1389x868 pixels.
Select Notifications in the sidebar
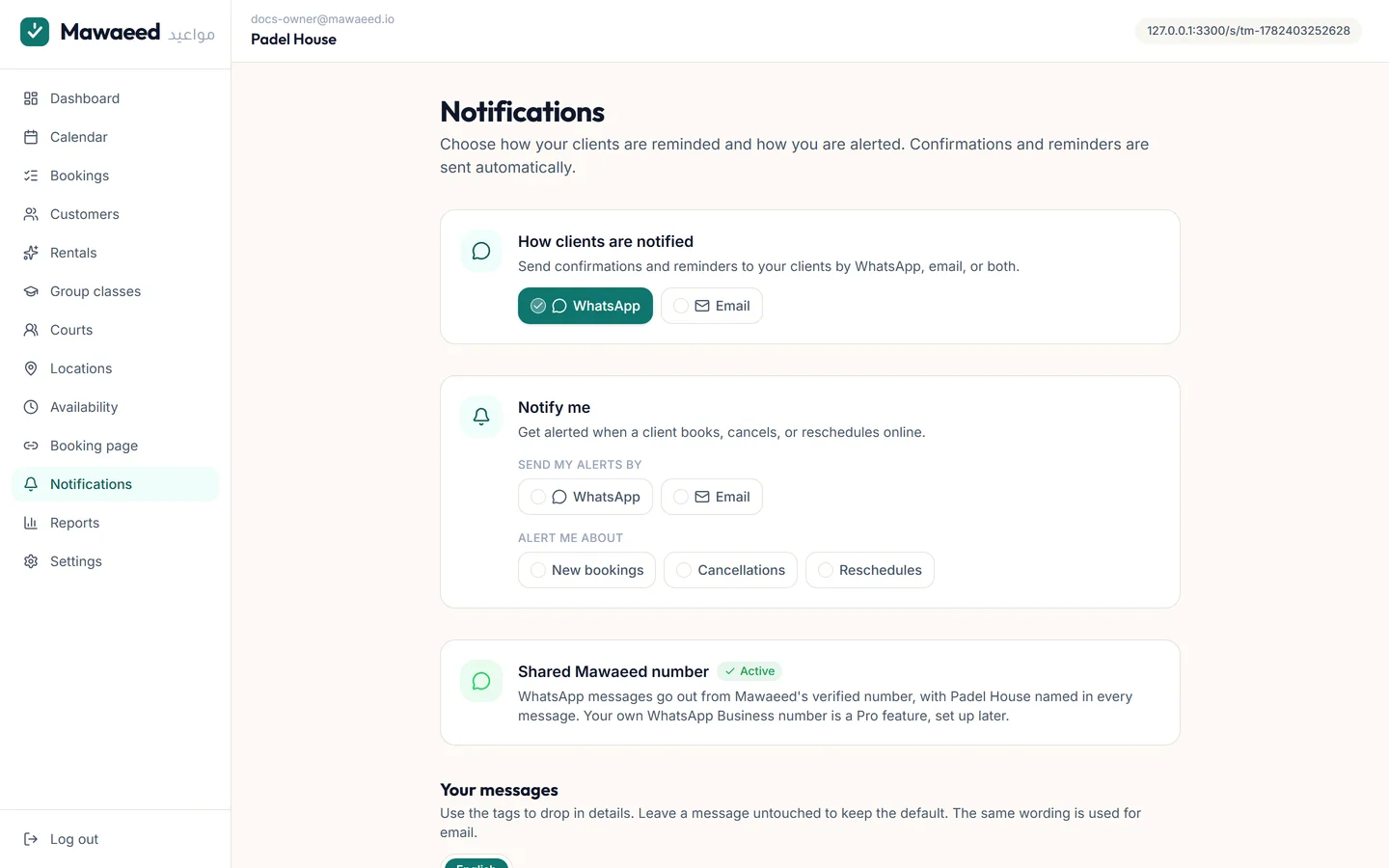tap(116, 484)
